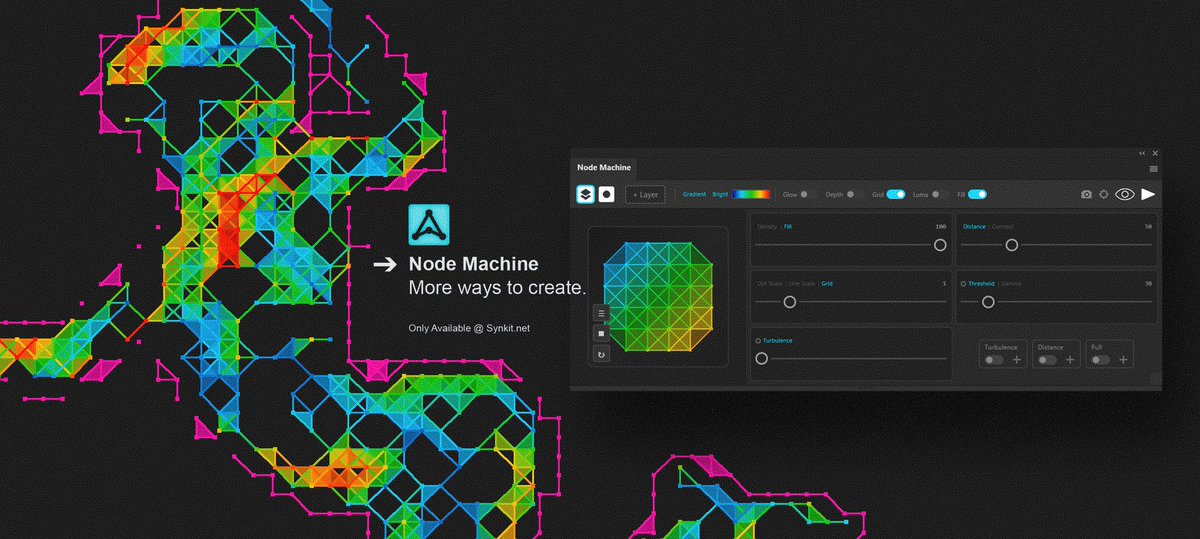Click the white play arrow icon
This screenshot has width=1200, height=539.
pos(1149,194)
